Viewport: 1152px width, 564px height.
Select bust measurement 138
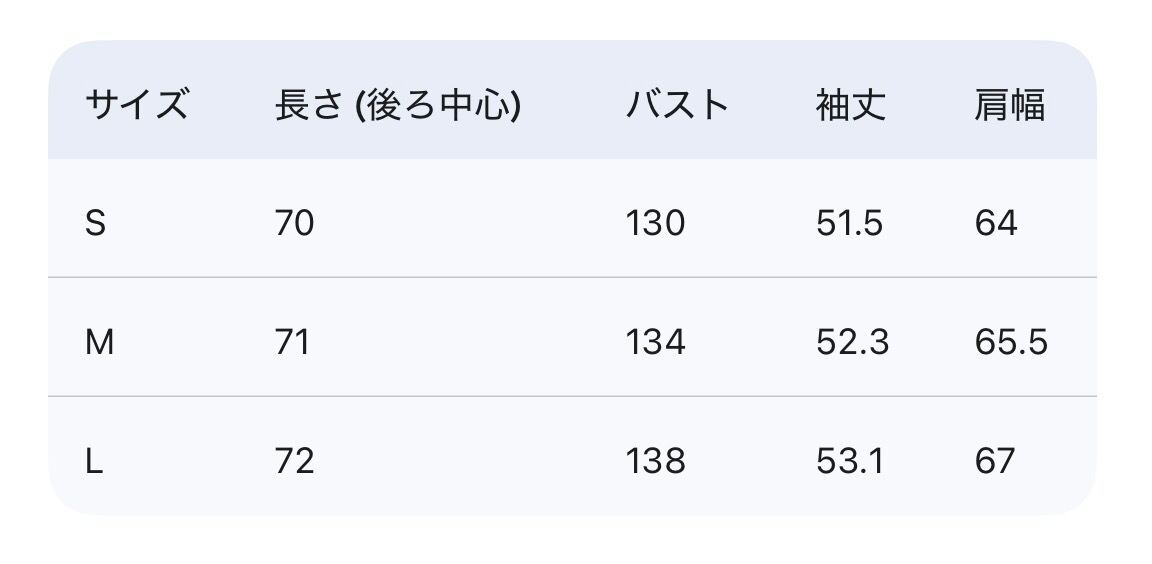(x=655, y=461)
